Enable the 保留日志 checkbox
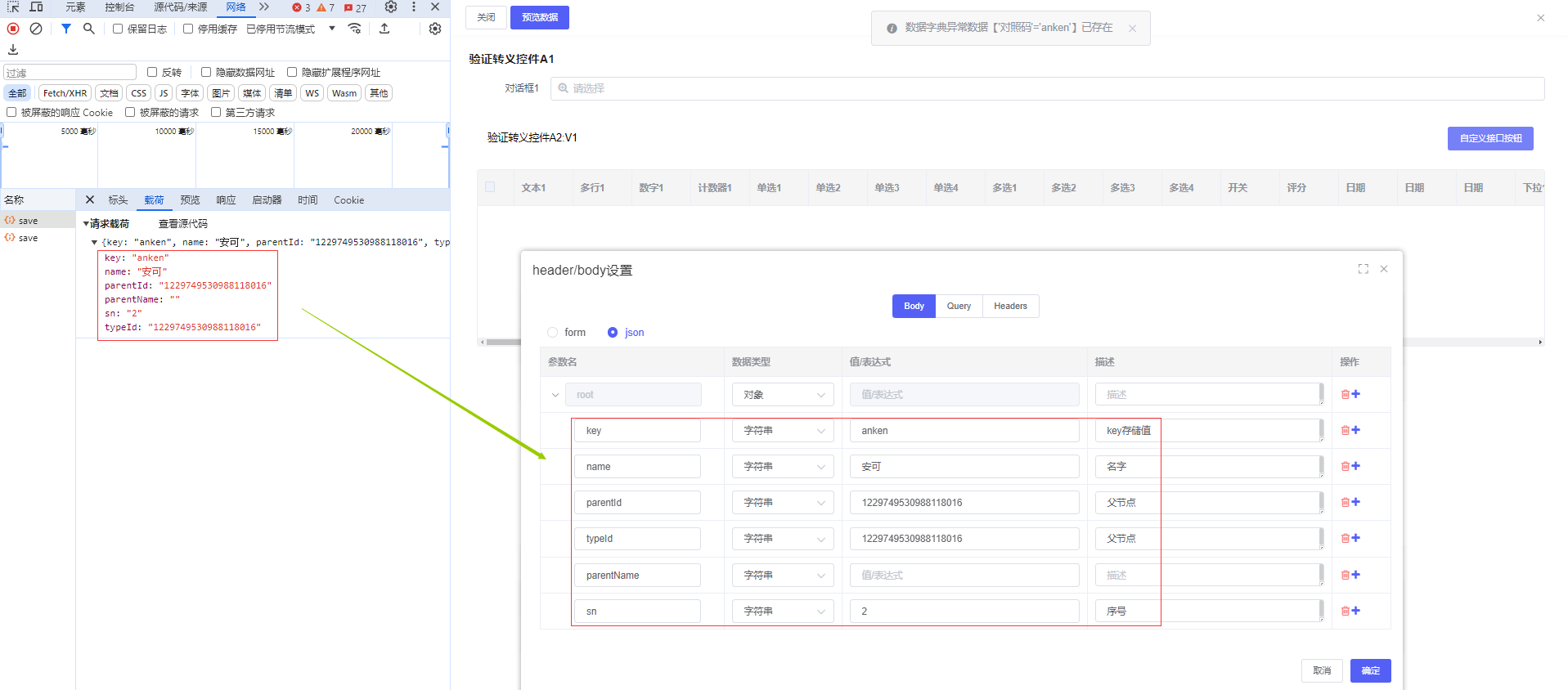Image resolution: width=1568 pixels, height=690 pixels. pyautogui.click(x=118, y=29)
